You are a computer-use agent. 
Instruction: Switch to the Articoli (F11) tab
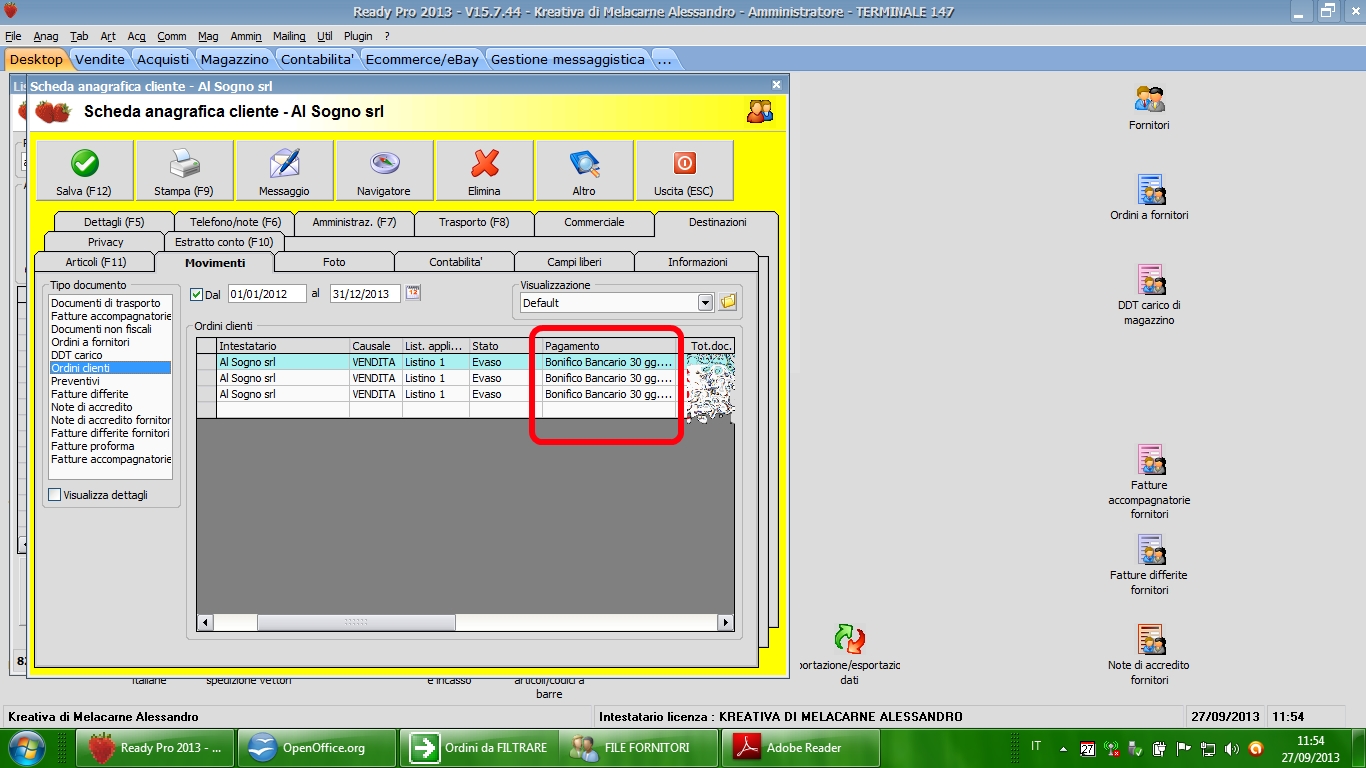[95, 262]
